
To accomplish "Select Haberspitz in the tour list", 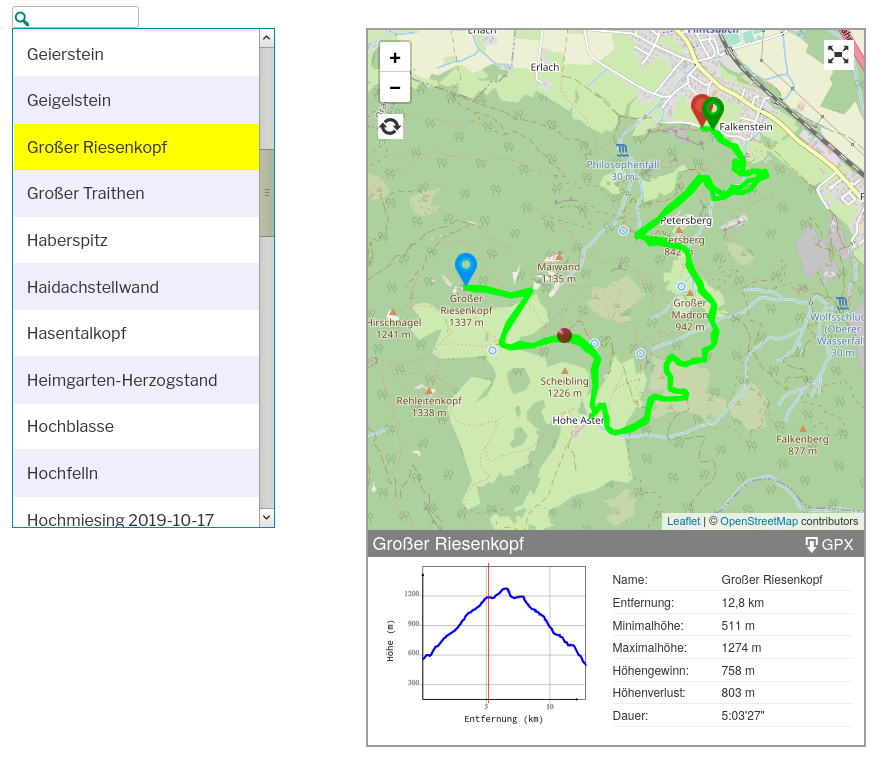I will [136, 240].
